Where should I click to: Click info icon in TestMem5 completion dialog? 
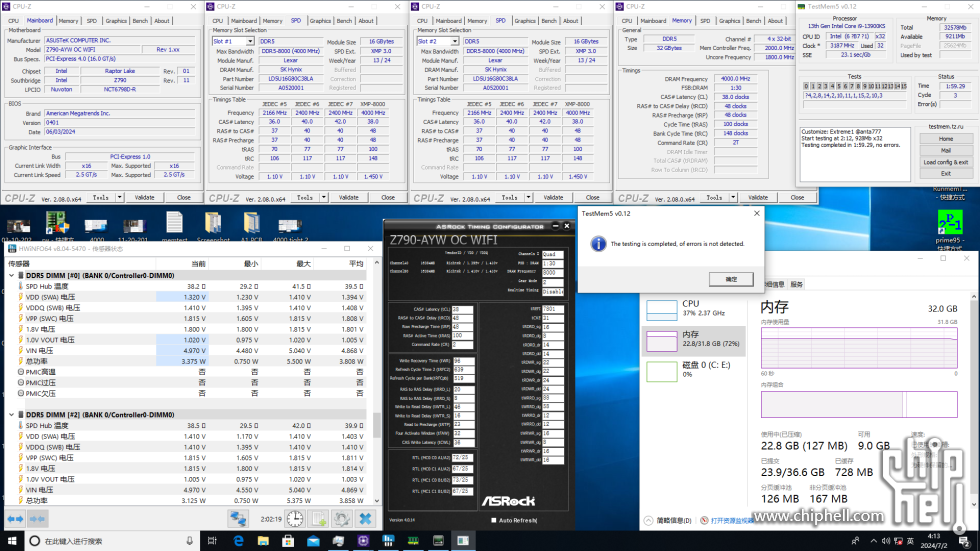(x=598, y=244)
